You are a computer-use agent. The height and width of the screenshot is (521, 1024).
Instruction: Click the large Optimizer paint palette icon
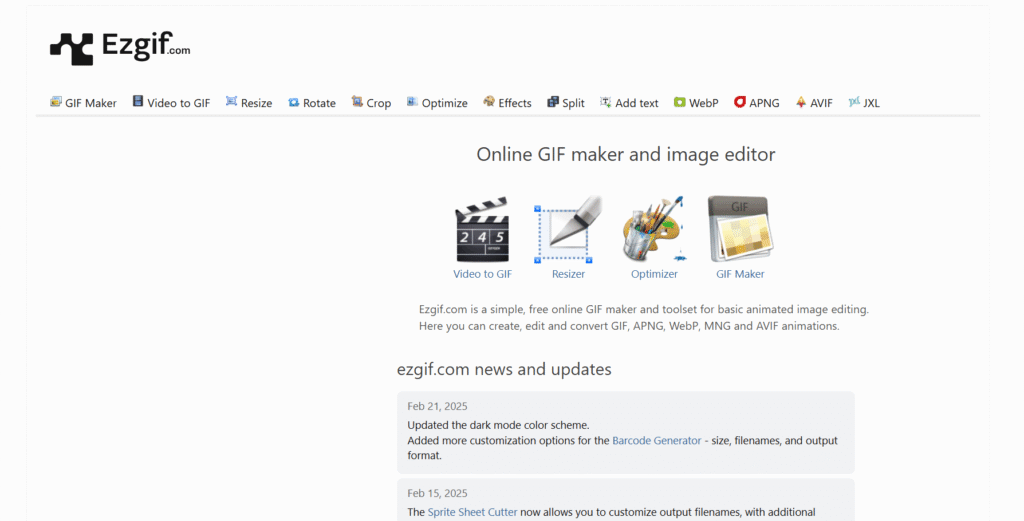654,230
